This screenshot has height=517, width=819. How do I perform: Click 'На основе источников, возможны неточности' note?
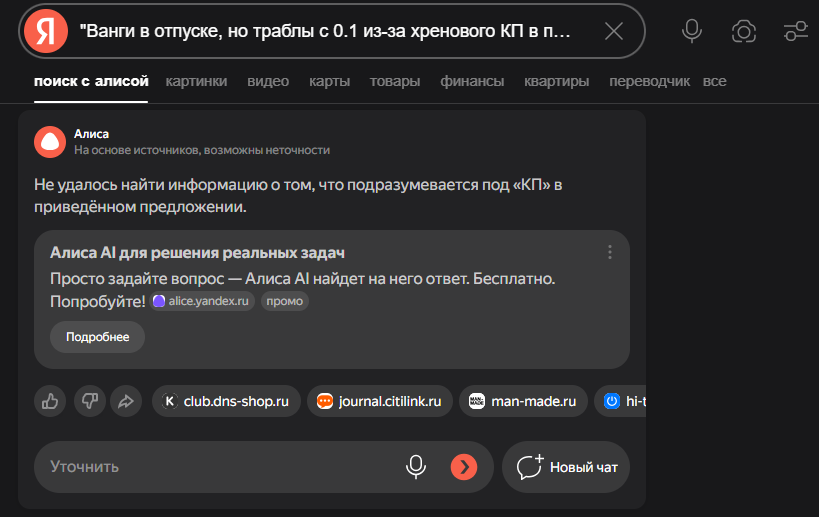click(x=202, y=150)
